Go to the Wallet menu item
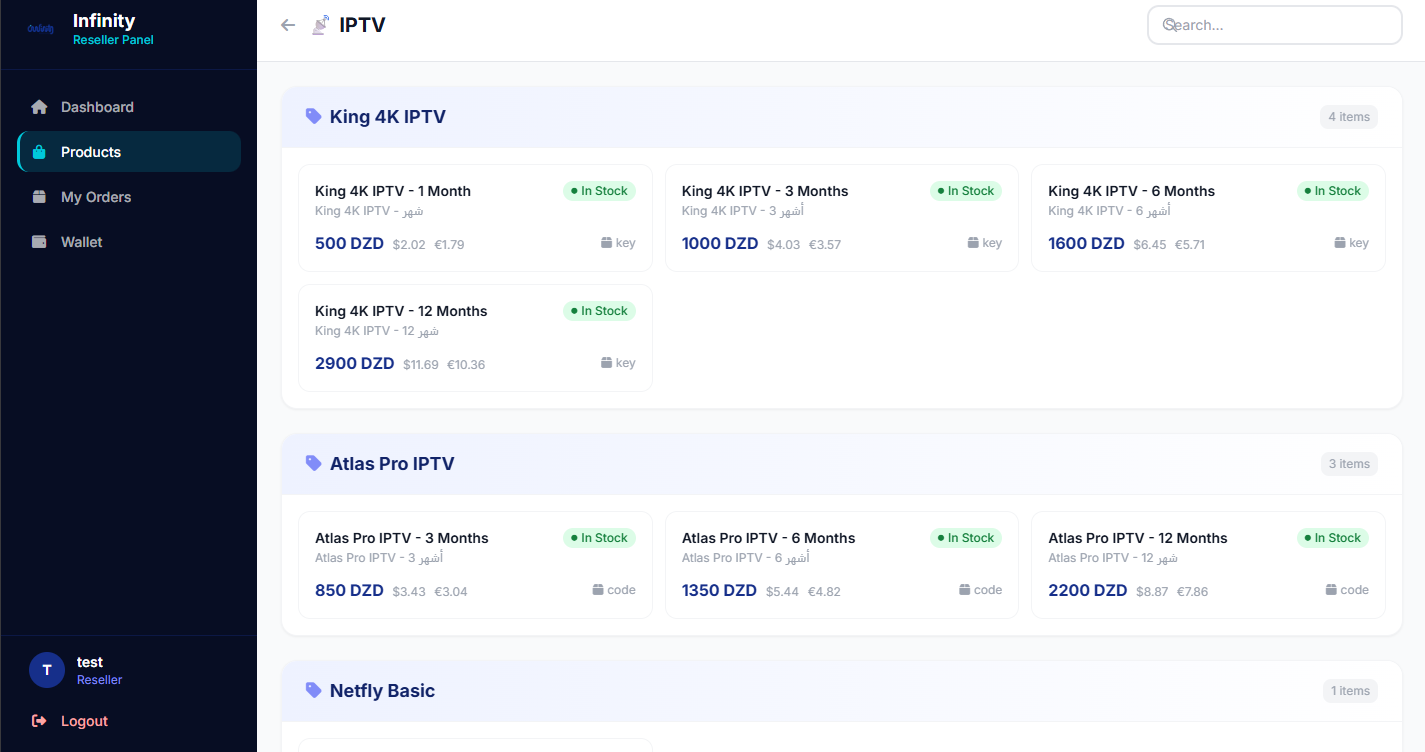 [82, 242]
